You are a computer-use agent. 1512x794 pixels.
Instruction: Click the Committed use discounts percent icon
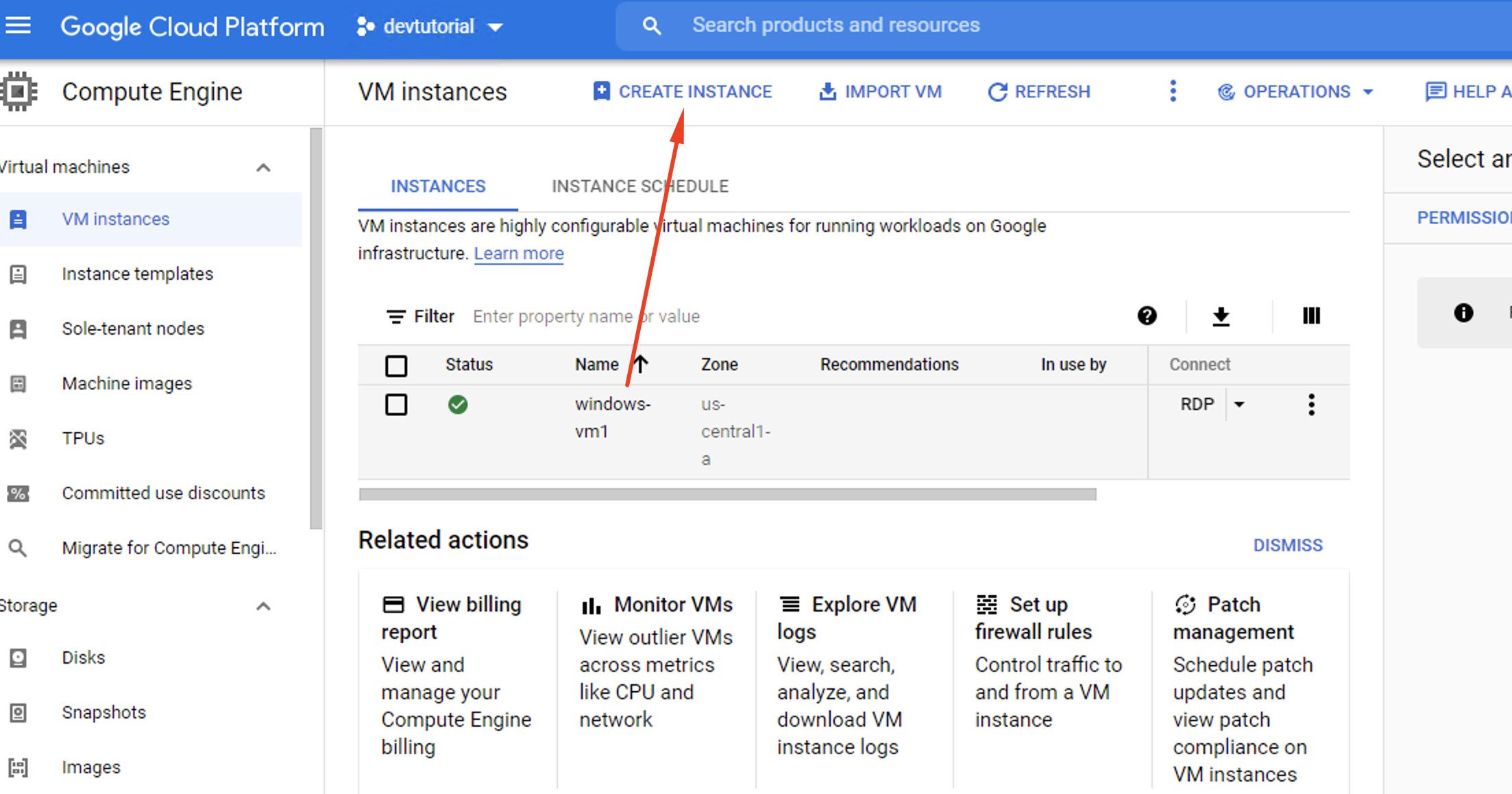pos(19,494)
